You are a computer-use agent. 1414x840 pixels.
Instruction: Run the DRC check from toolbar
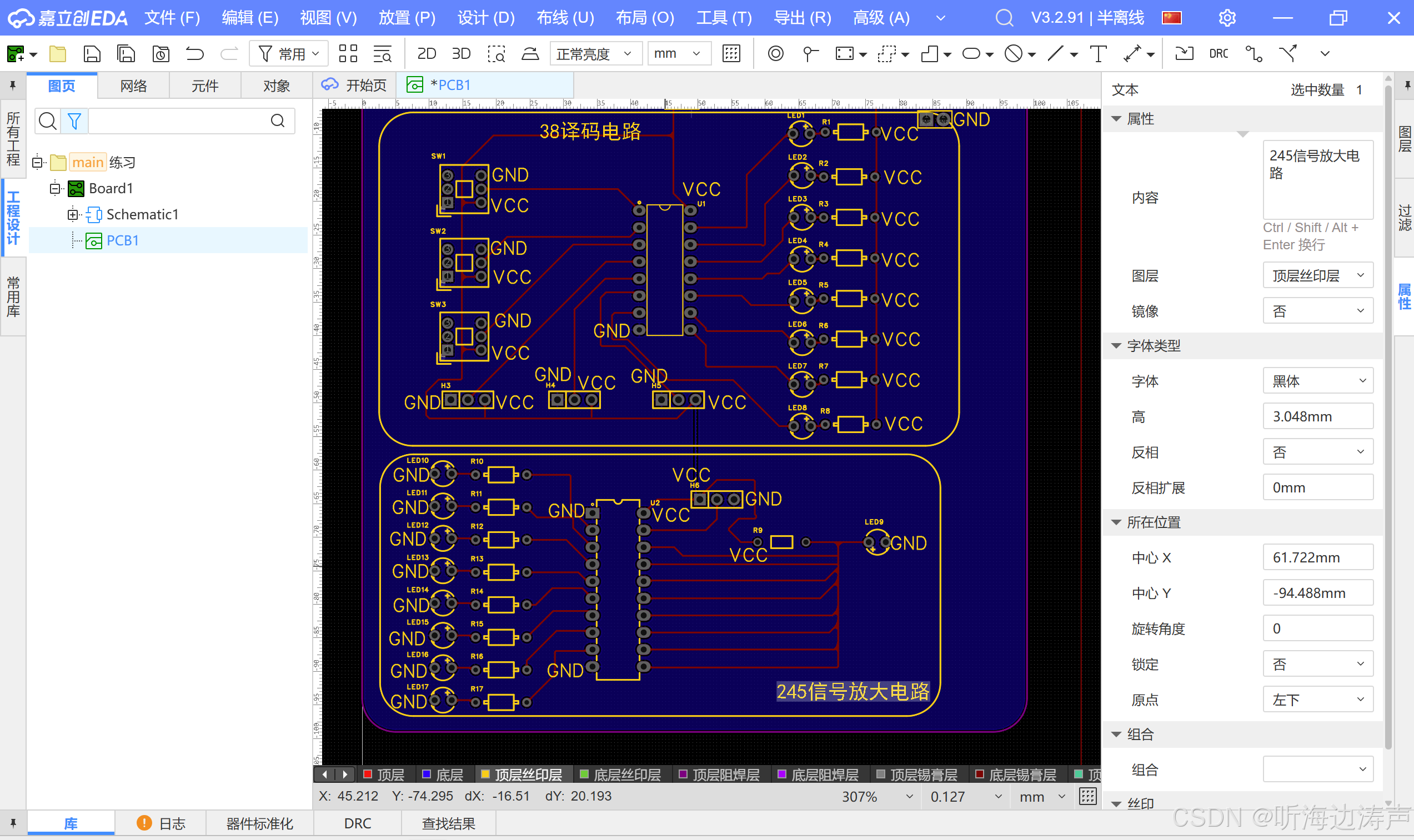(x=1218, y=54)
